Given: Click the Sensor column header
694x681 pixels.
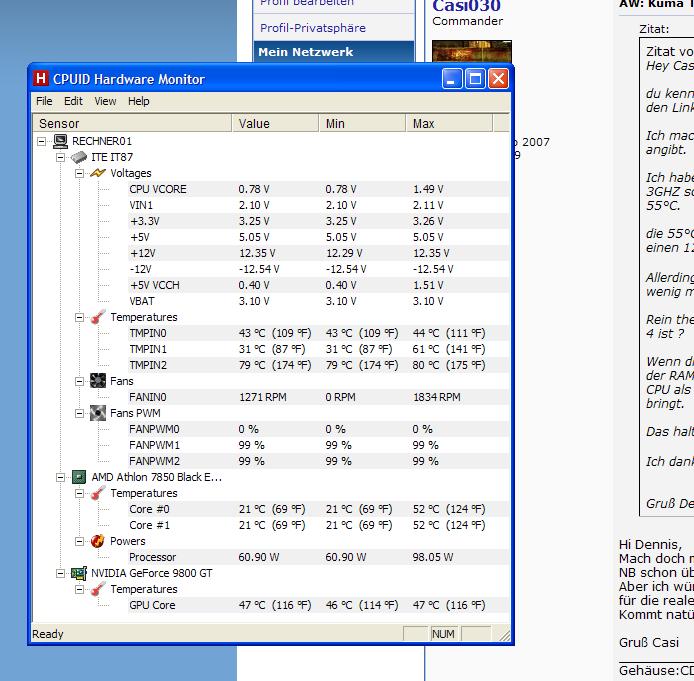Looking at the screenshot, I should (x=132, y=123).
